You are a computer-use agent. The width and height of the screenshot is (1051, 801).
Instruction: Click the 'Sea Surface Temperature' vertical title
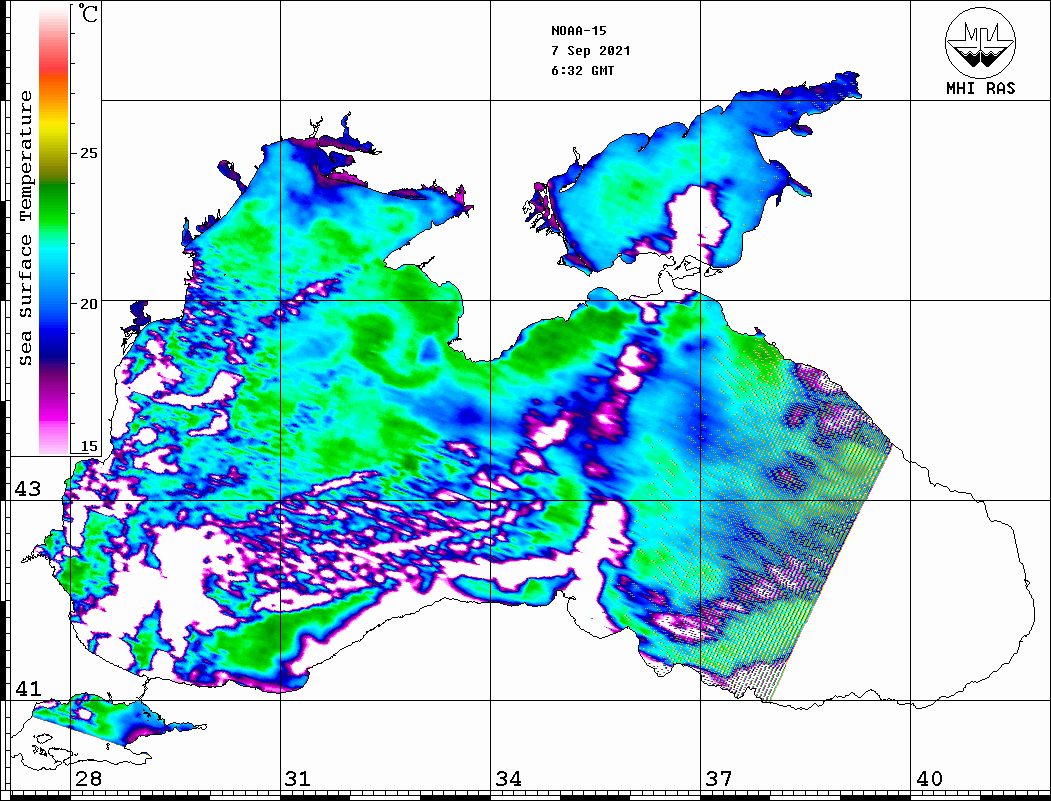point(26,228)
